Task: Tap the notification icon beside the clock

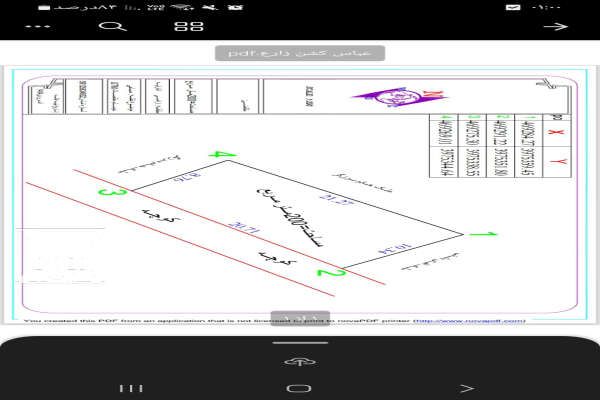Action: coord(513,7)
